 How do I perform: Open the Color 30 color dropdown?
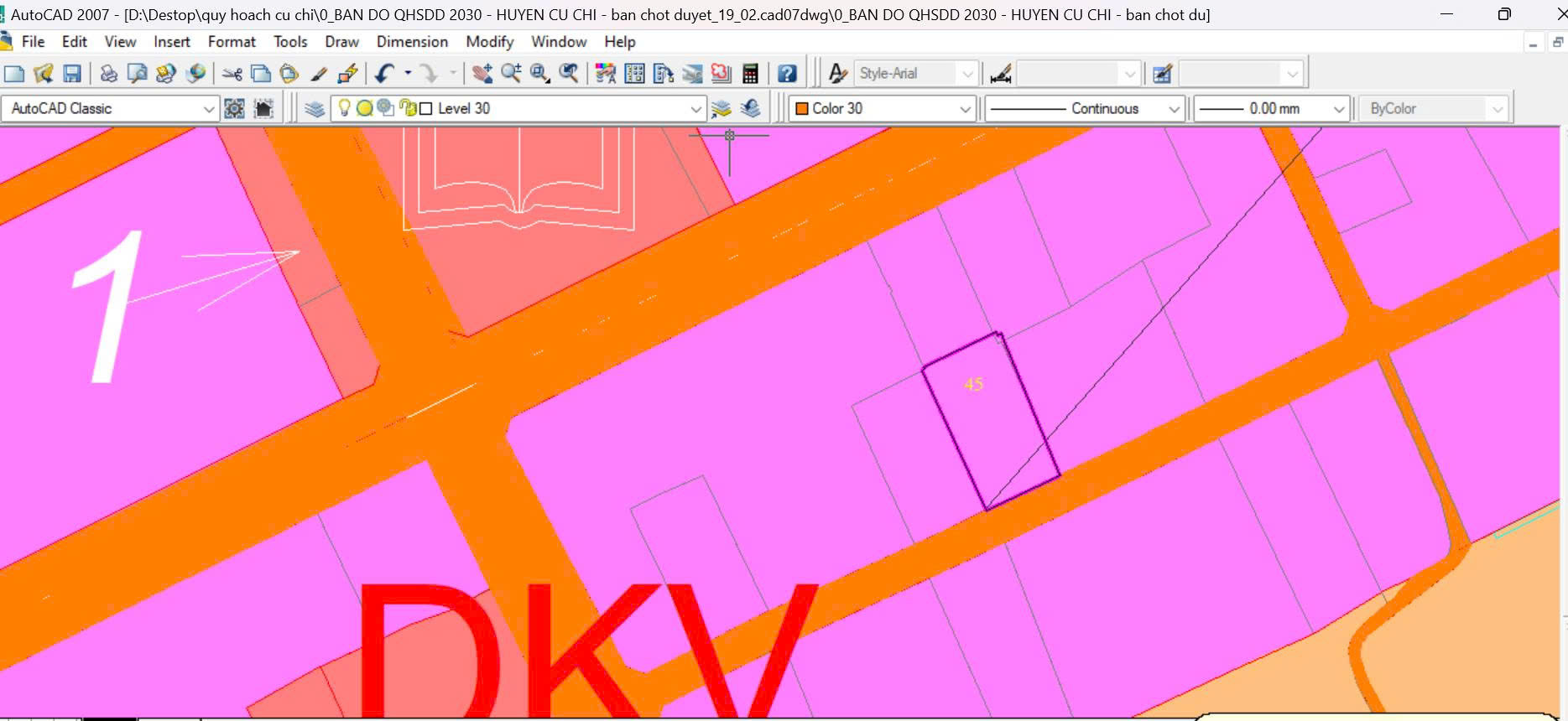pyautogui.click(x=965, y=108)
